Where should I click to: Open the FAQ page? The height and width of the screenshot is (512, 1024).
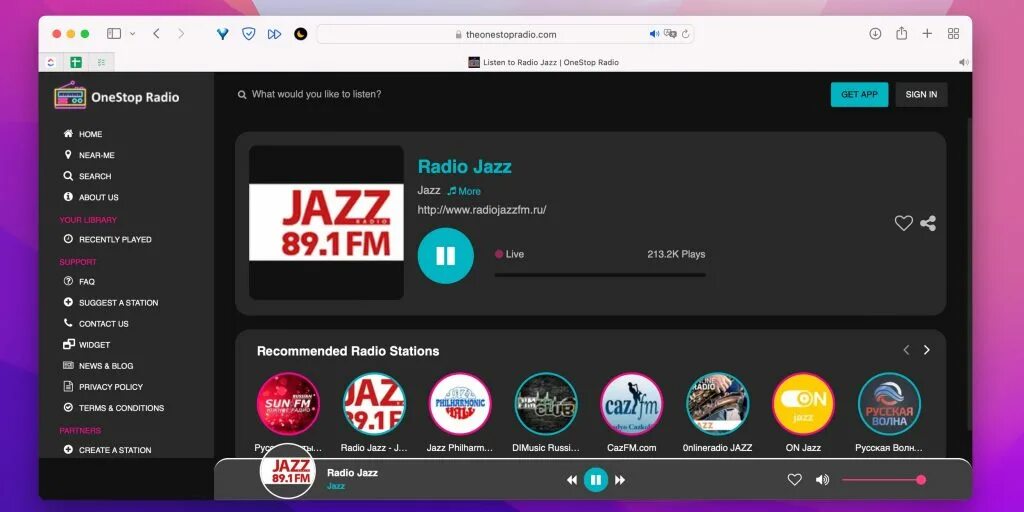click(79, 281)
